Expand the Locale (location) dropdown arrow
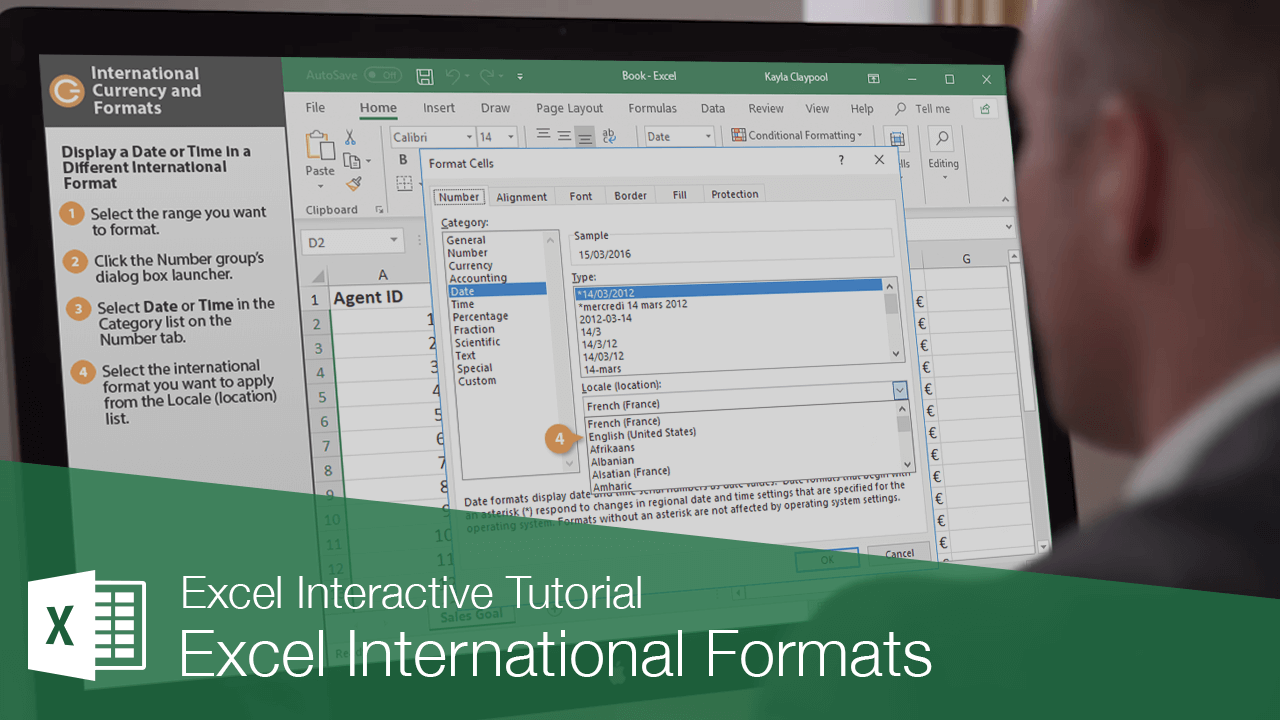 coord(900,391)
